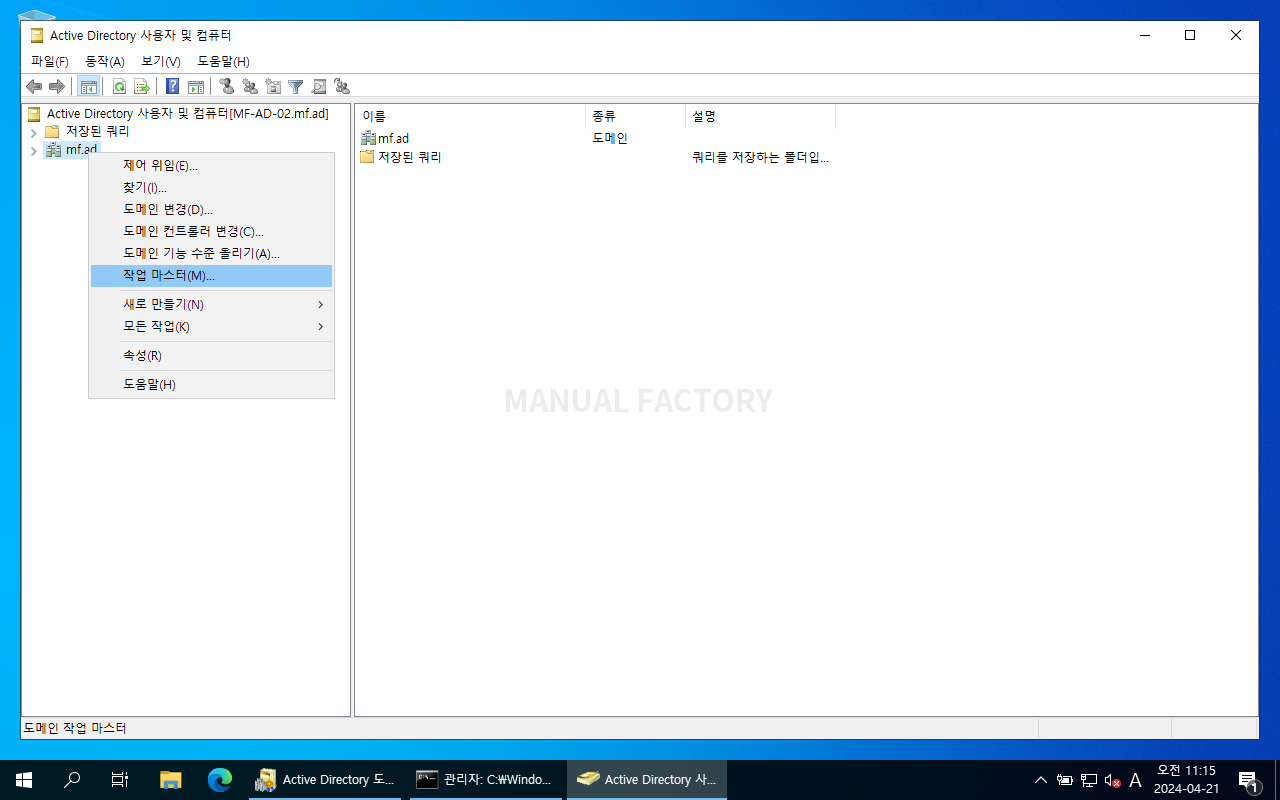Viewport: 1280px width, 800px height.
Task: Sort by the 설명 column header
Action: [x=760, y=116]
